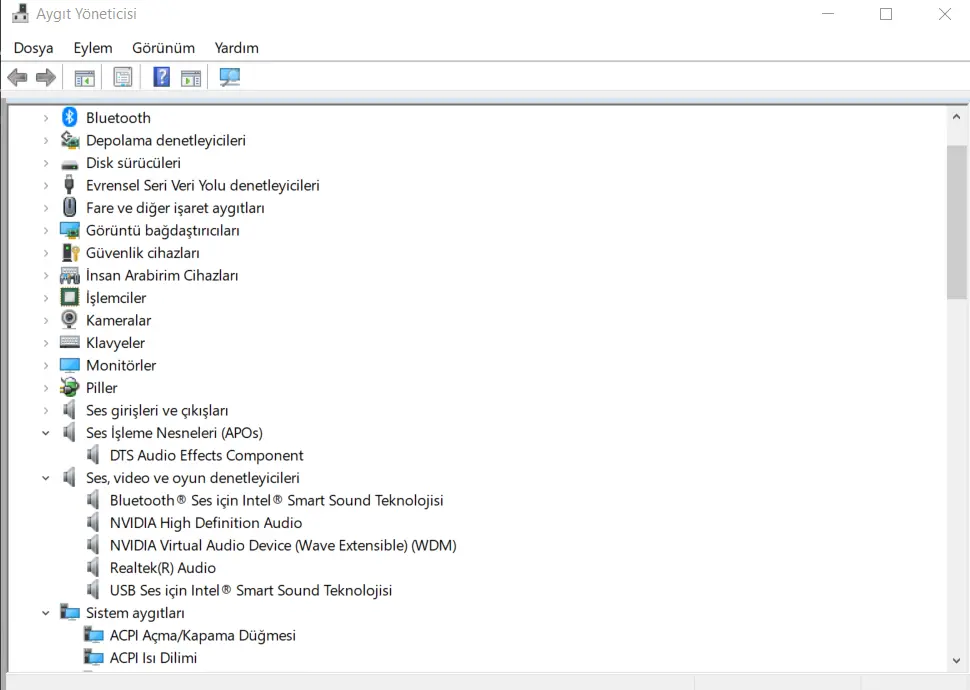Click the show/hide console tree toolbar icon
Screen dimensions: 970x690
(85, 78)
